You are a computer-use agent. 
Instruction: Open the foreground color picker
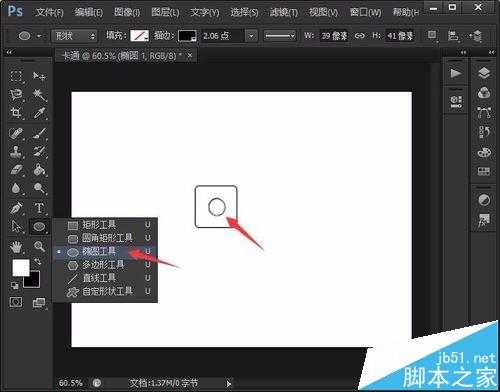pos(21,268)
